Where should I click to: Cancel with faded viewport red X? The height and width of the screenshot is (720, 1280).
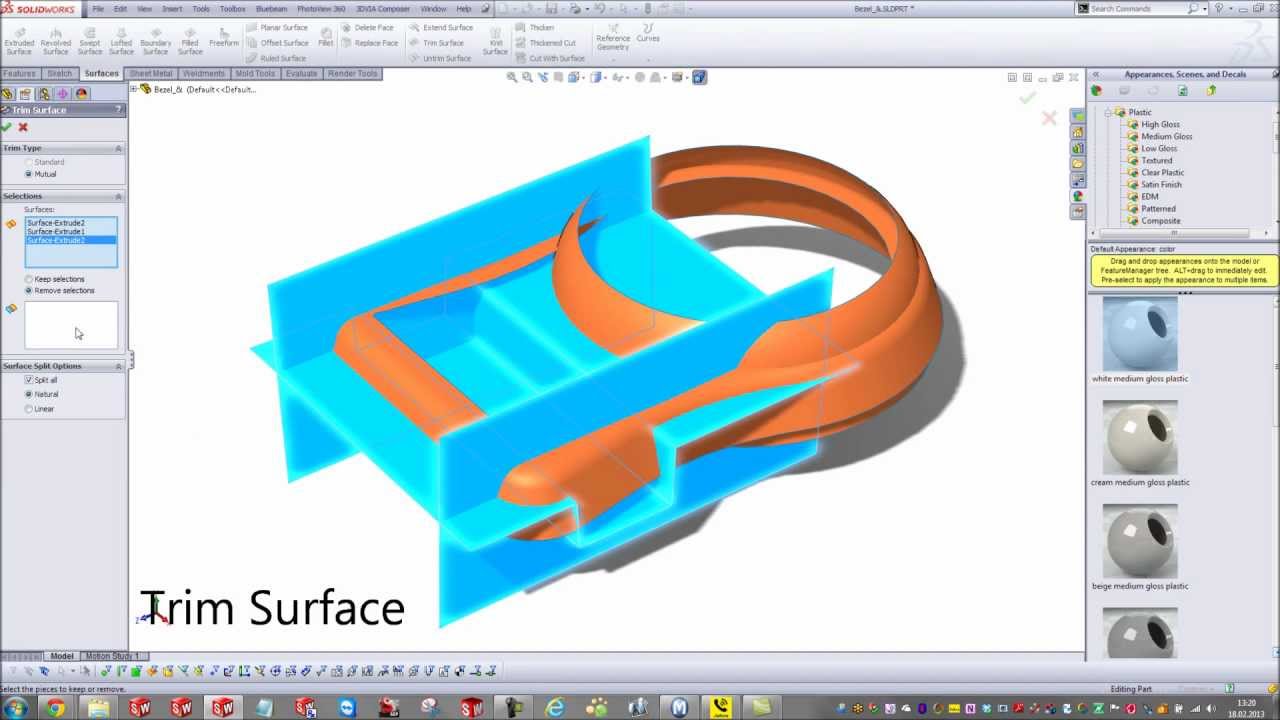(1049, 118)
